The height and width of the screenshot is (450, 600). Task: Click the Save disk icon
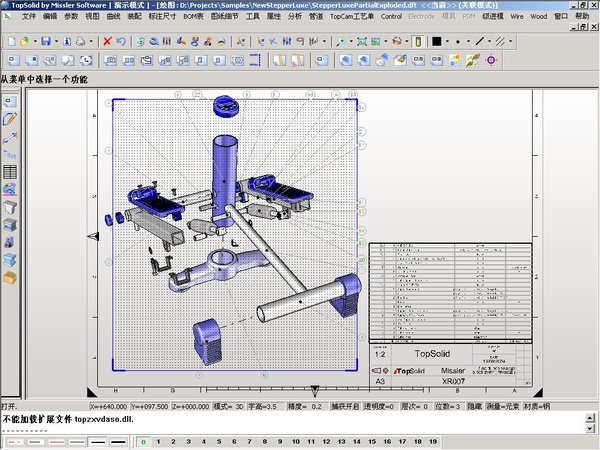(45, 41)
